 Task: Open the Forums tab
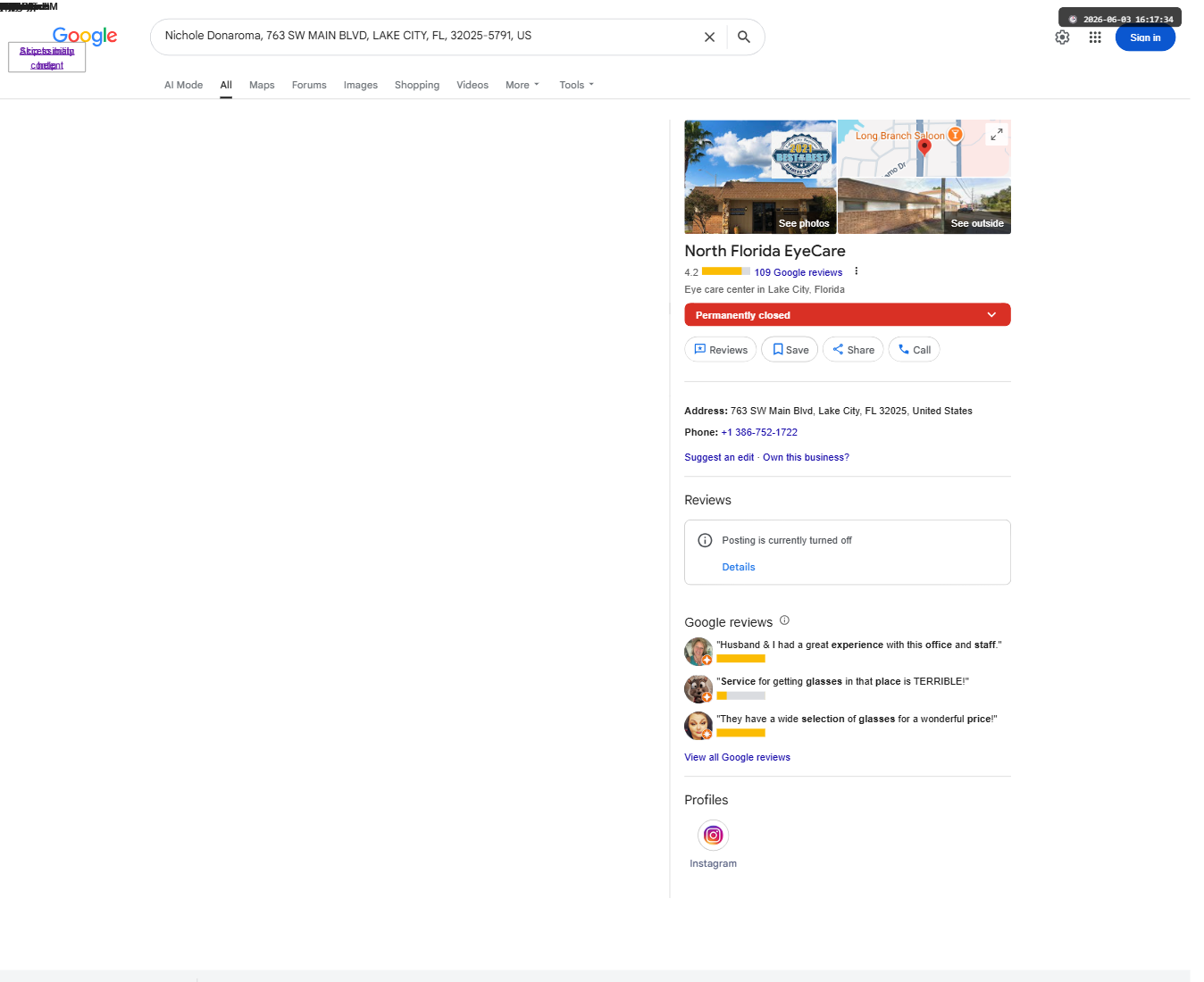pyautogui.click(x=309, y=85)
